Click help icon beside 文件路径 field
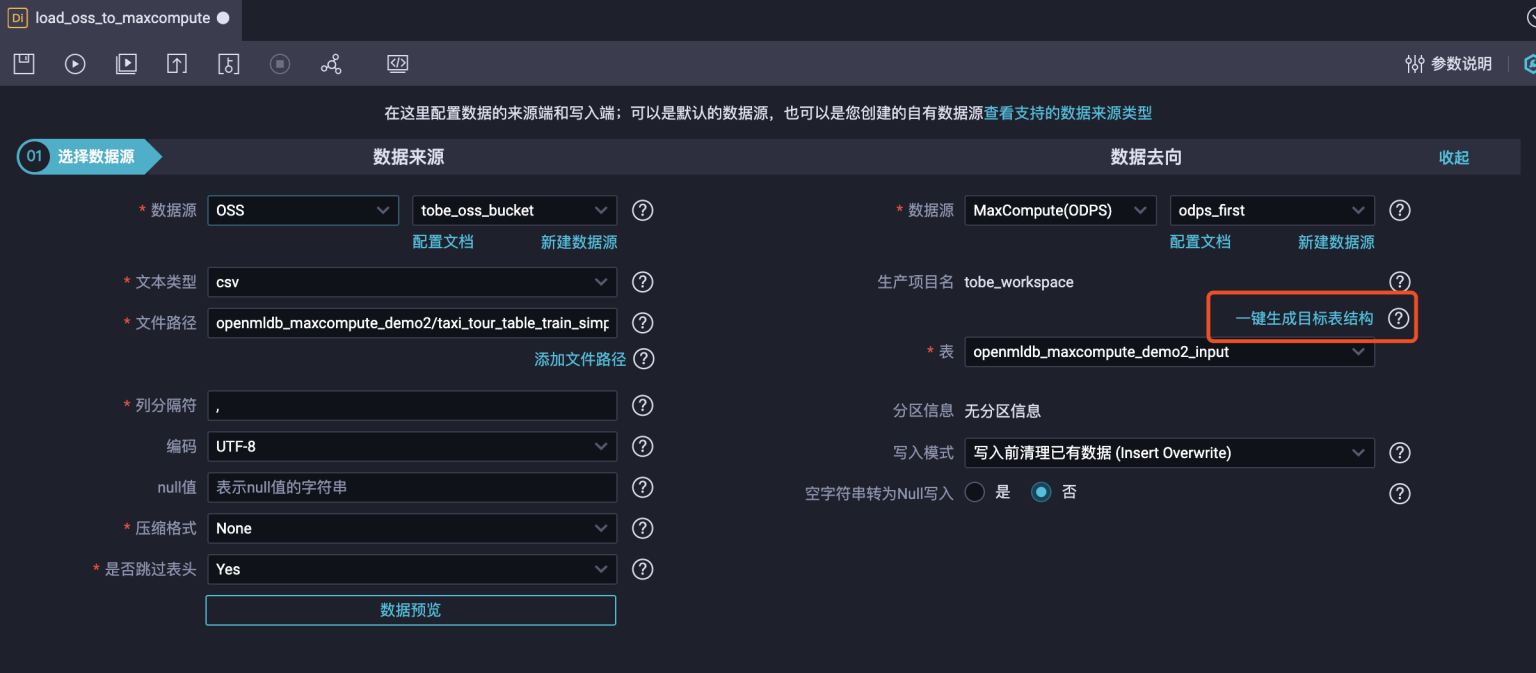Screen dimensions: 1536x673 pos(644,323)
